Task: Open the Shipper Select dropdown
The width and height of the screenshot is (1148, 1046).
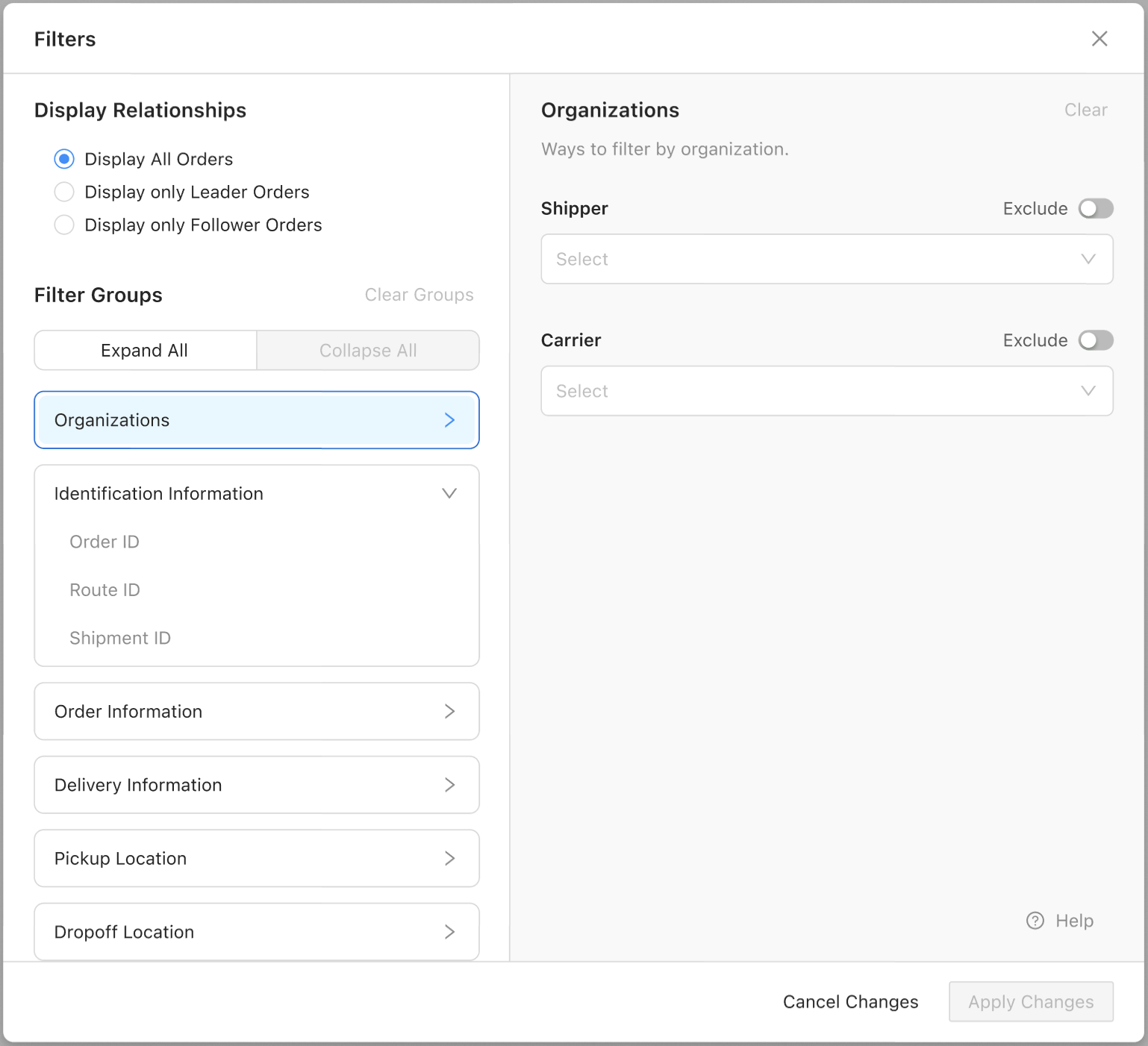Action: point(826,259)
